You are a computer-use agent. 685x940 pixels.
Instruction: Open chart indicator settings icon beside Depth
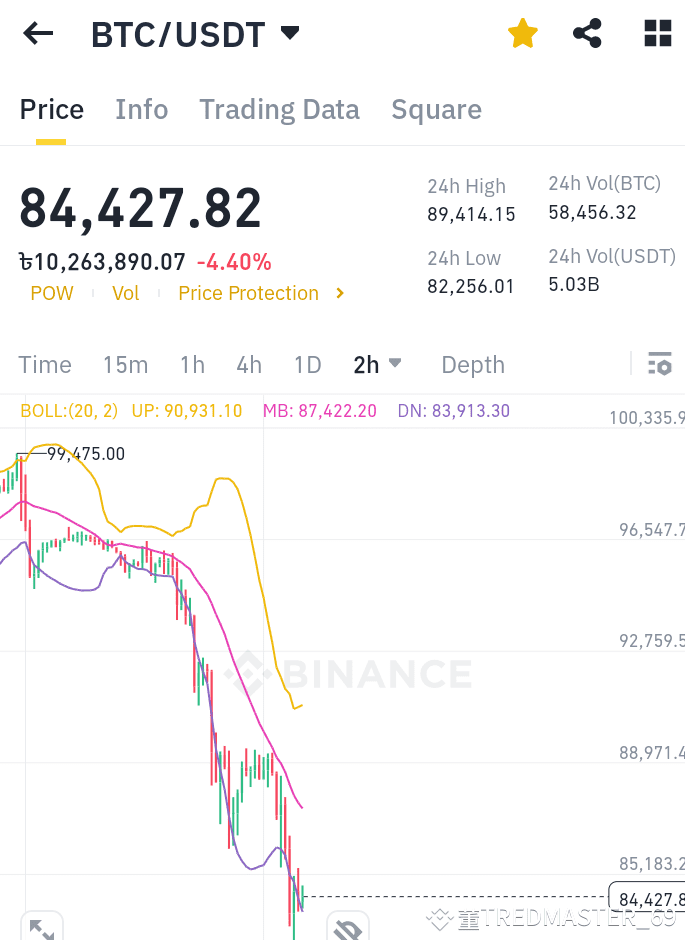[x=660, y=364]
